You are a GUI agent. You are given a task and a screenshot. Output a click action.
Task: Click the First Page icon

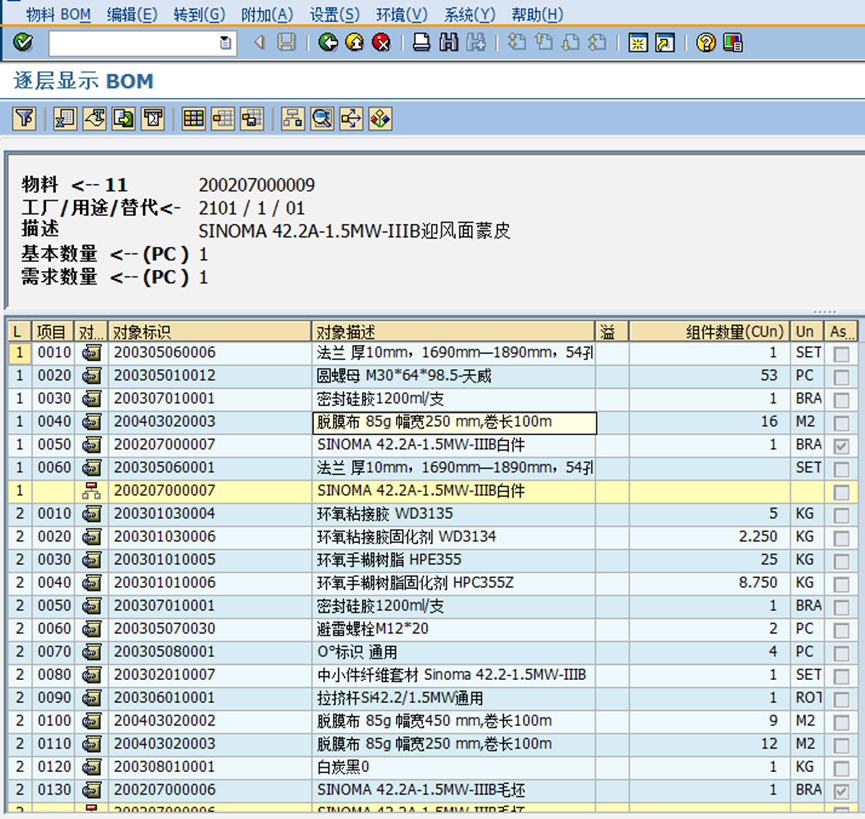click(x=517, y=42)
